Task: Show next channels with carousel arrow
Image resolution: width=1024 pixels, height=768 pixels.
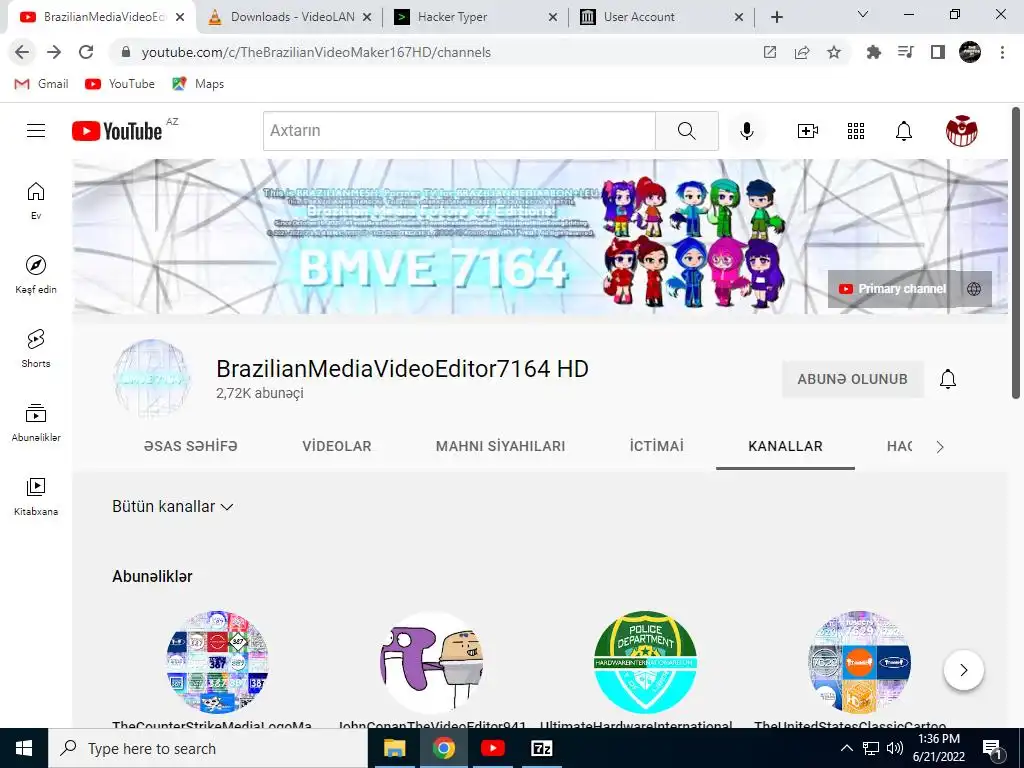Action: tap(963, 669)
